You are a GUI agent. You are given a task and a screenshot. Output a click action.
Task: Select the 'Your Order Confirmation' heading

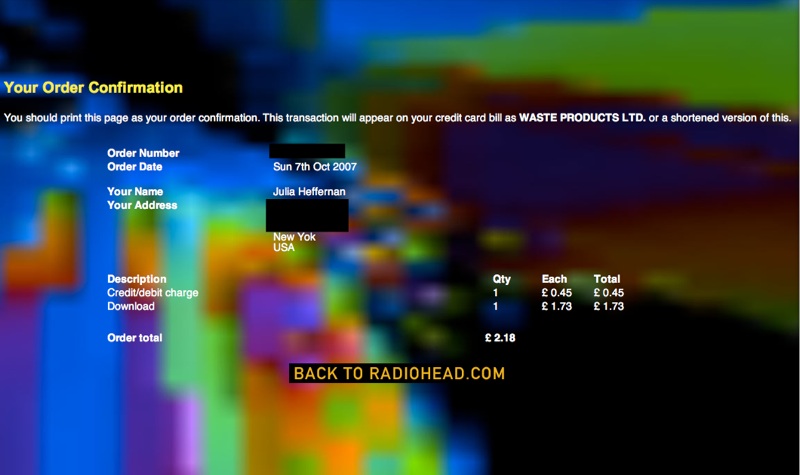click(x=93, y=87)
